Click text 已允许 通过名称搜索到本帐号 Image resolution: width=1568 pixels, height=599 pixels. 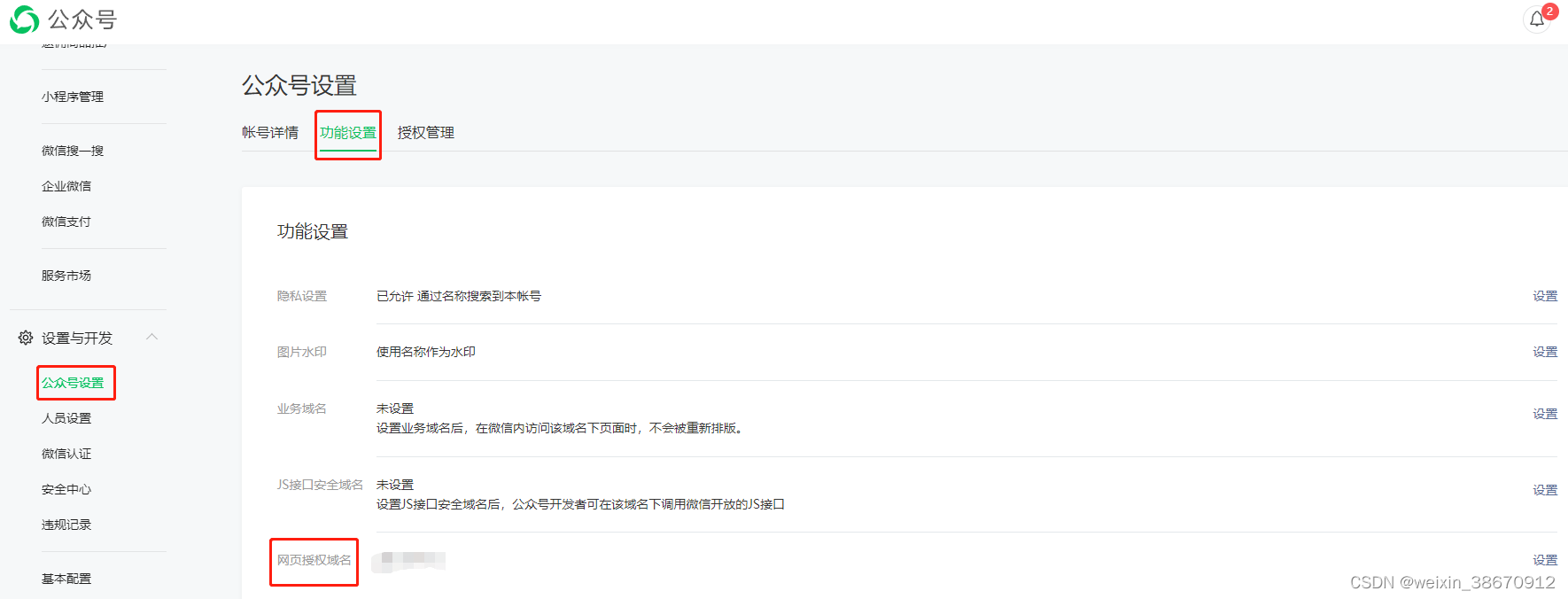point(459,296)
